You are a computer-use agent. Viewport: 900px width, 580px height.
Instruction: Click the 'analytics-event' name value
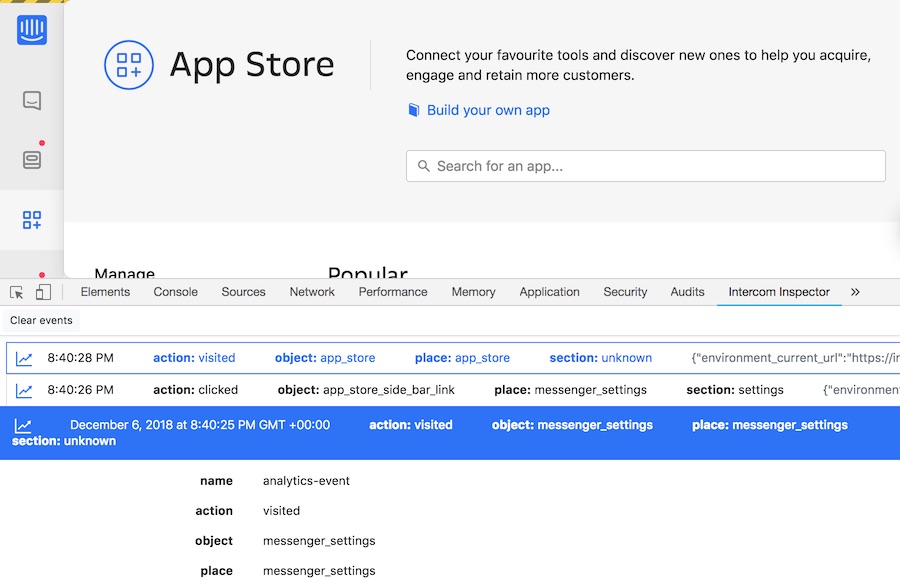coord(307,481)
